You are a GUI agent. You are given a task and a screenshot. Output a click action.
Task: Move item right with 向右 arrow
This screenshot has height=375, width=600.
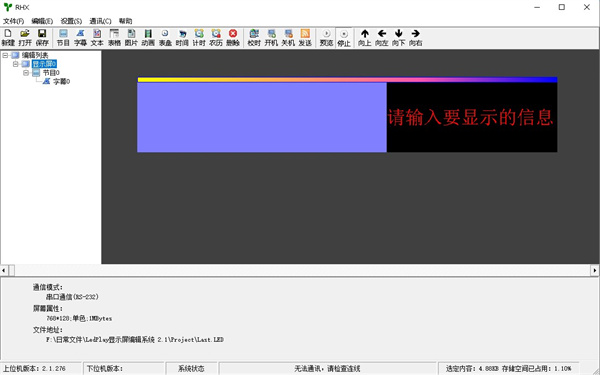pyautogui.click(x=416, y=38)
